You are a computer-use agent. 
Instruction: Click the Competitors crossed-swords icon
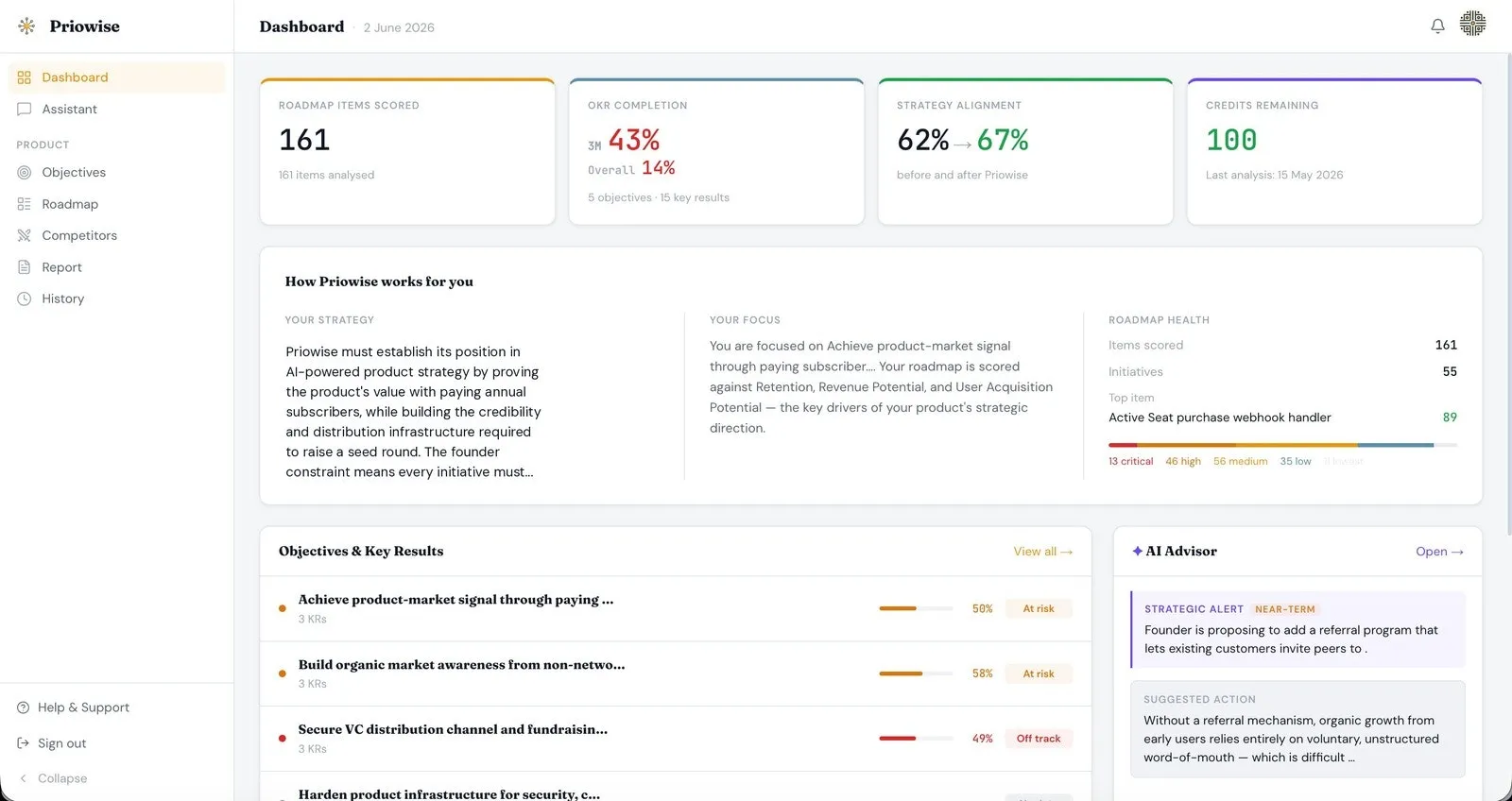point(25,235)
